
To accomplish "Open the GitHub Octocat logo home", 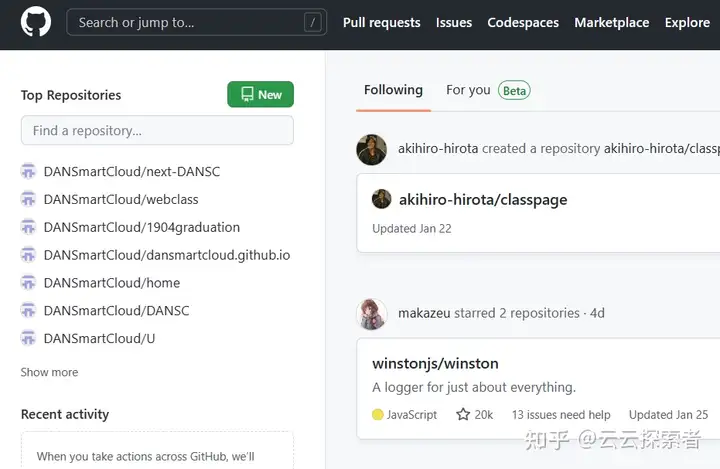I will pyautogui.click(x=36, y=22).
